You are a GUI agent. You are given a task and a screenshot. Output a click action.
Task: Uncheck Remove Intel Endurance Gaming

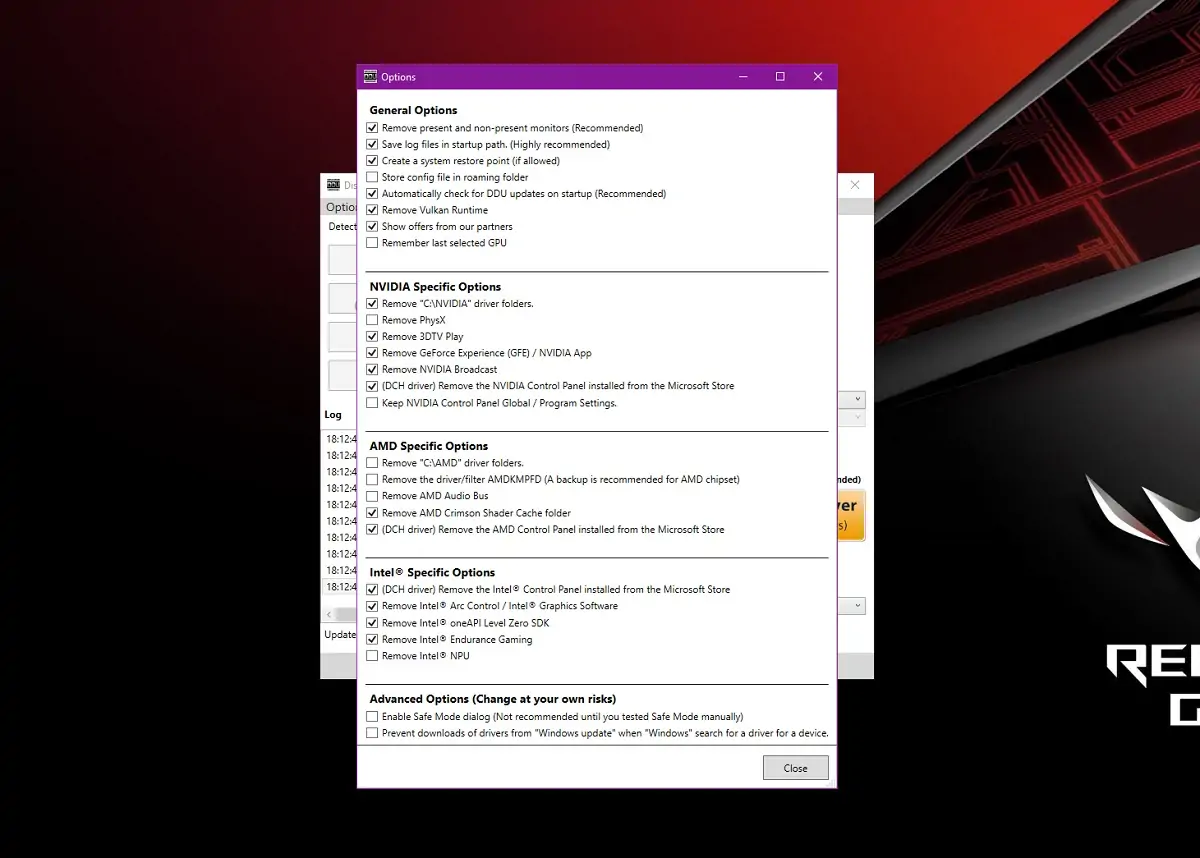[372, 640]
